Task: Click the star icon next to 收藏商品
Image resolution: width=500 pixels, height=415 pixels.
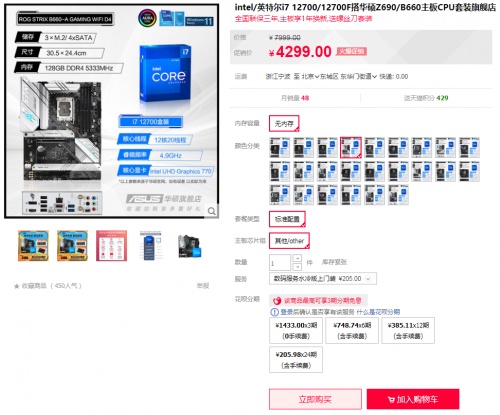Action: tap(16, 286)
